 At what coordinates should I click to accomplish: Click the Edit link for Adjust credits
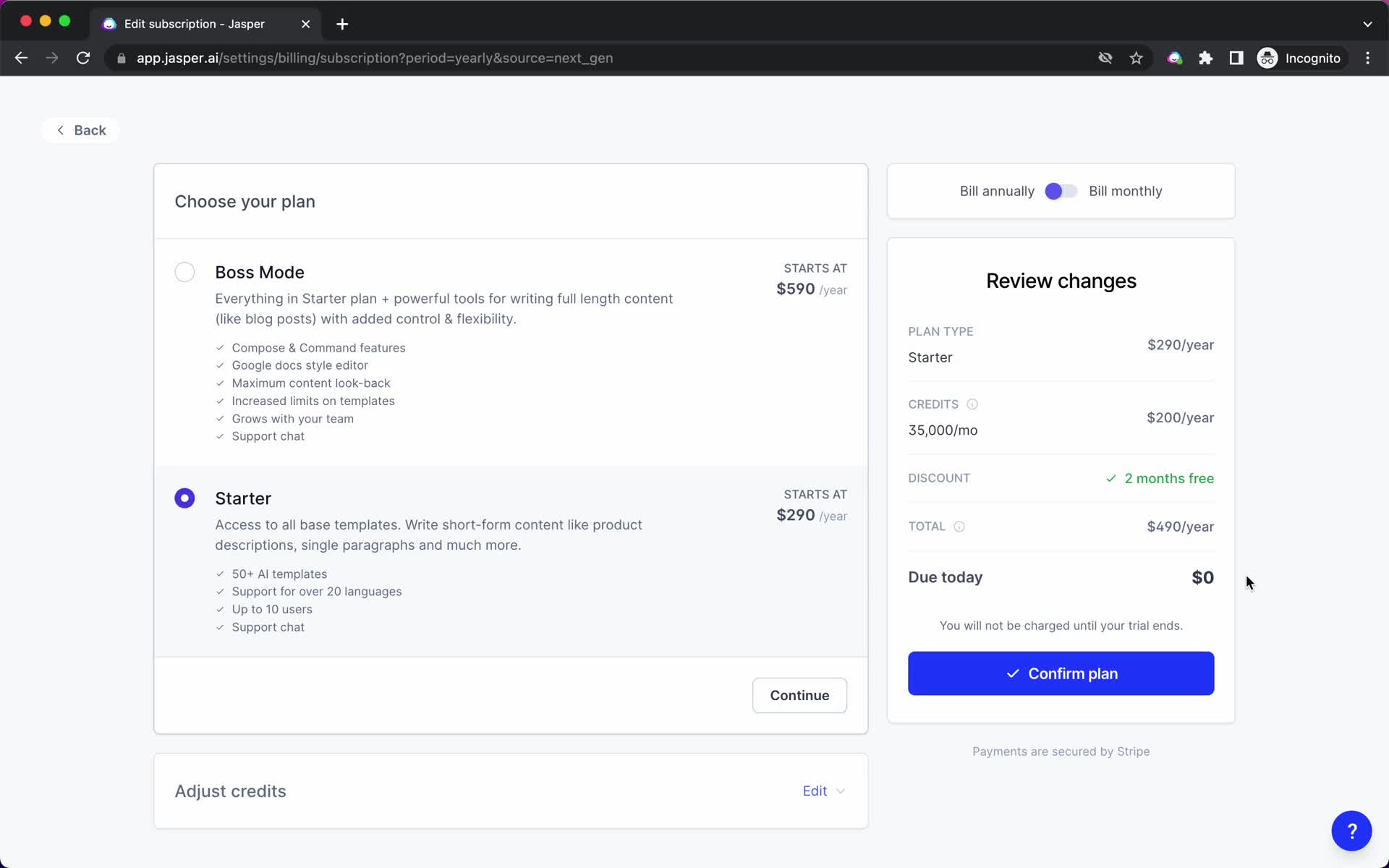coord(815,790)
